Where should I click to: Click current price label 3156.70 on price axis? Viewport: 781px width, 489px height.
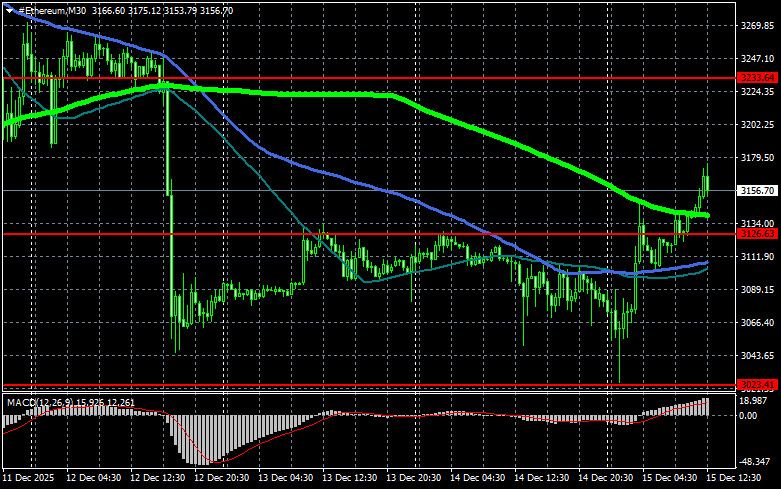(x=757, y=191)
